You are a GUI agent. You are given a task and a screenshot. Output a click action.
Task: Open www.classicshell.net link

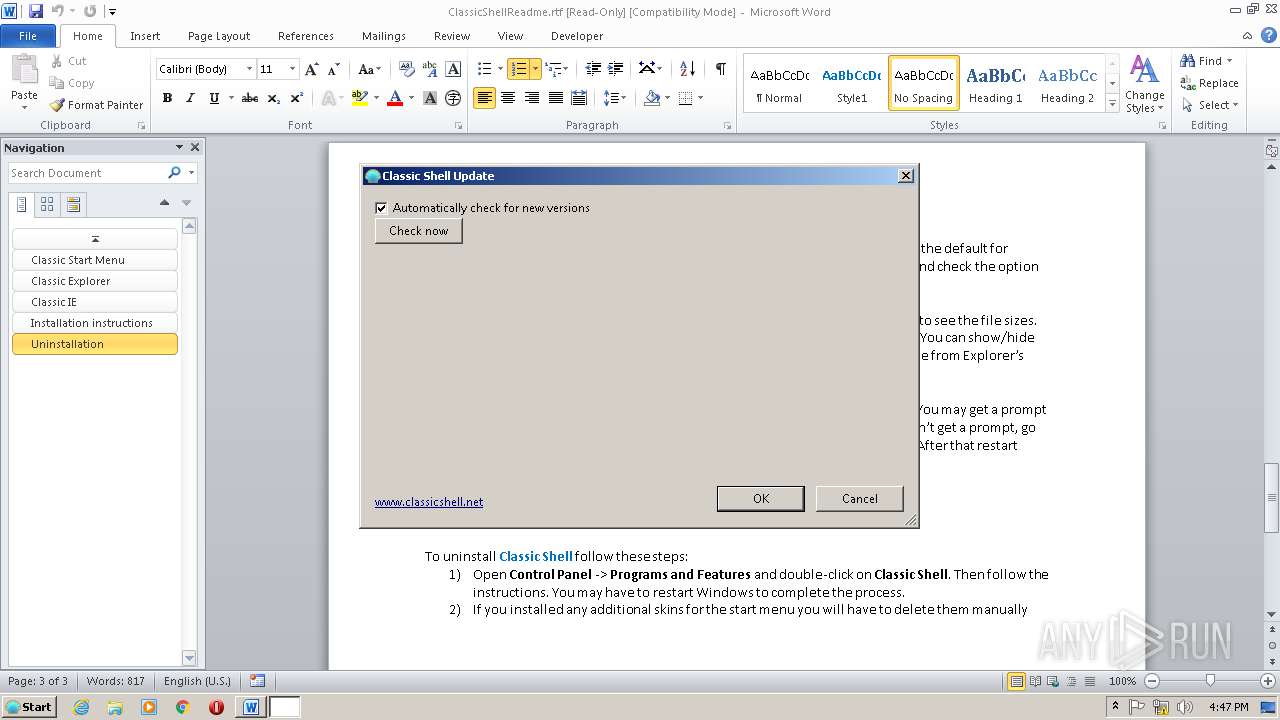point(429,502)
